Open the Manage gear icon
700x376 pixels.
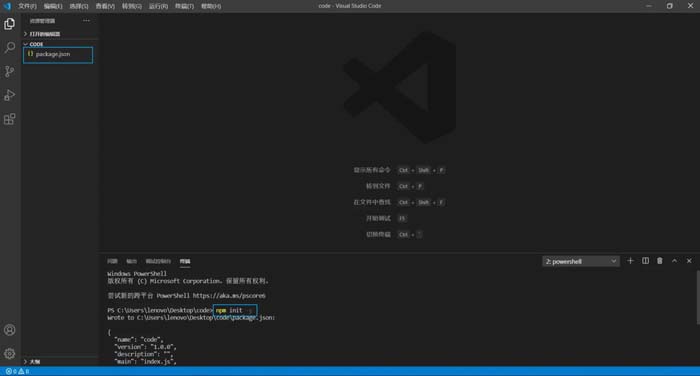click(9, 353)
